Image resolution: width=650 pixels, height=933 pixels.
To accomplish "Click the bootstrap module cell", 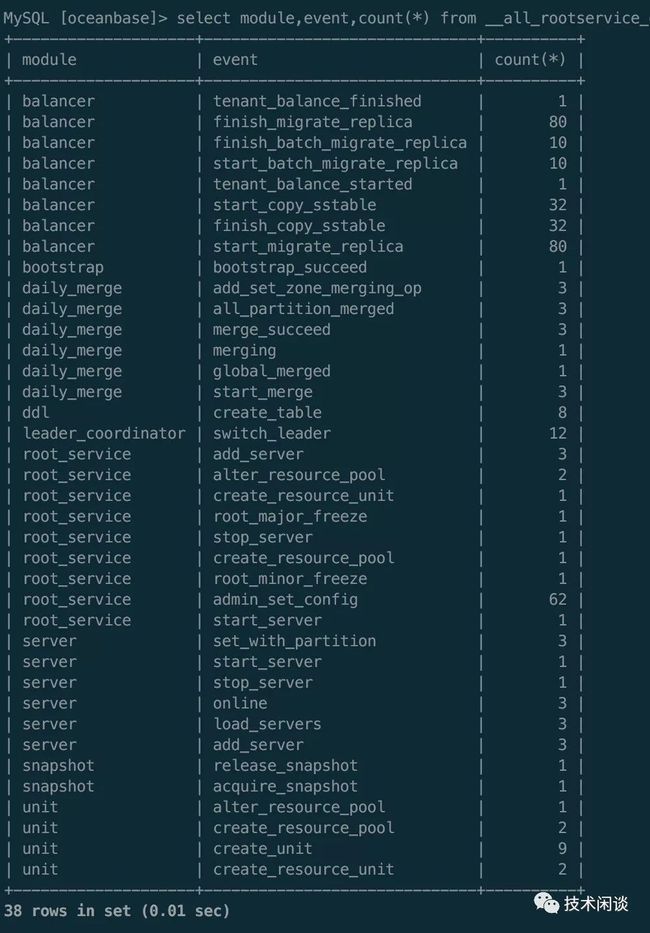I will point(62,267).
